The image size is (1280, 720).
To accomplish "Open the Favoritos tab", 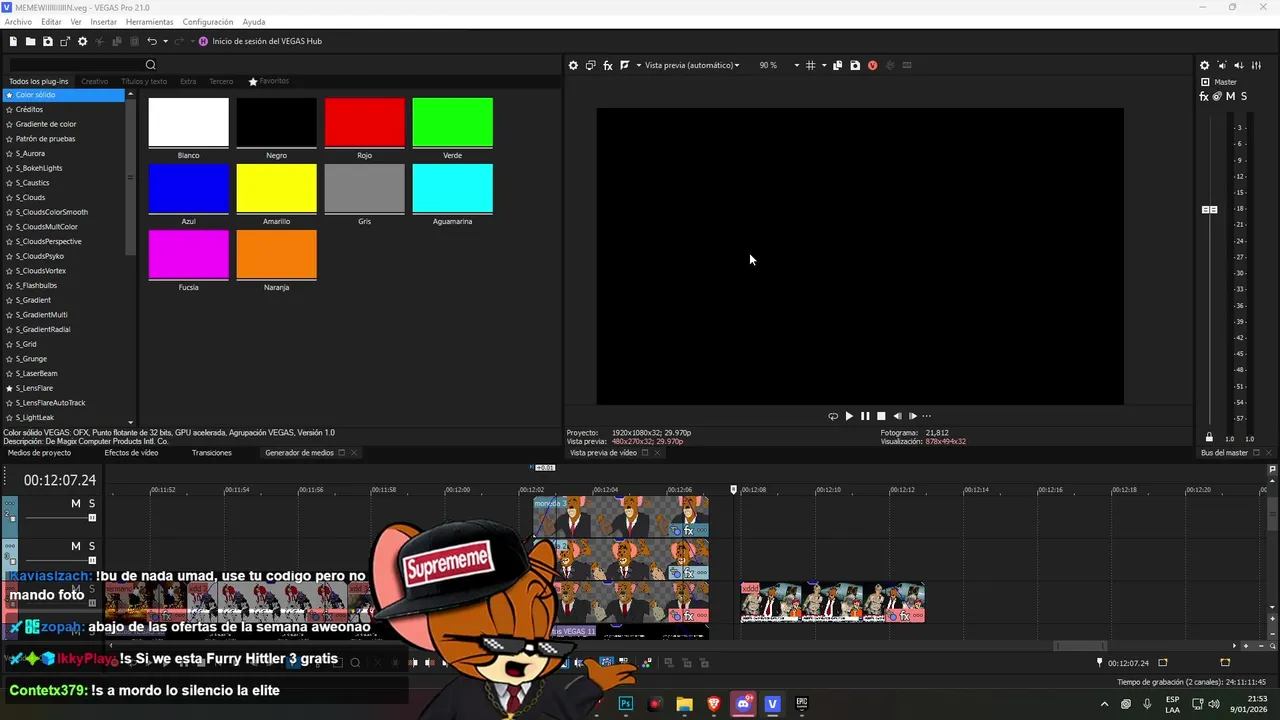I will click(269, 81).
